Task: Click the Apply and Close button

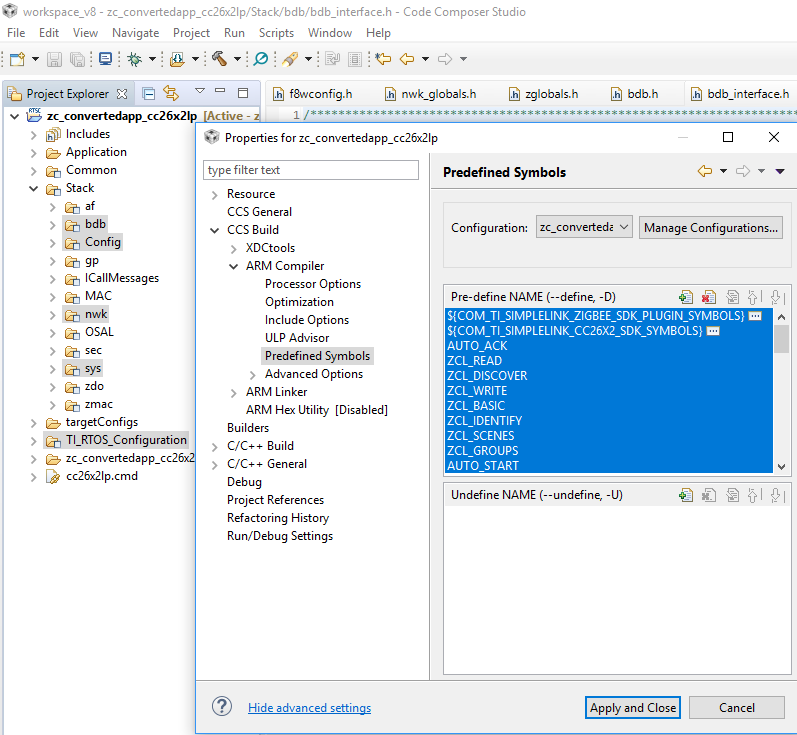Action: (633, 707)
